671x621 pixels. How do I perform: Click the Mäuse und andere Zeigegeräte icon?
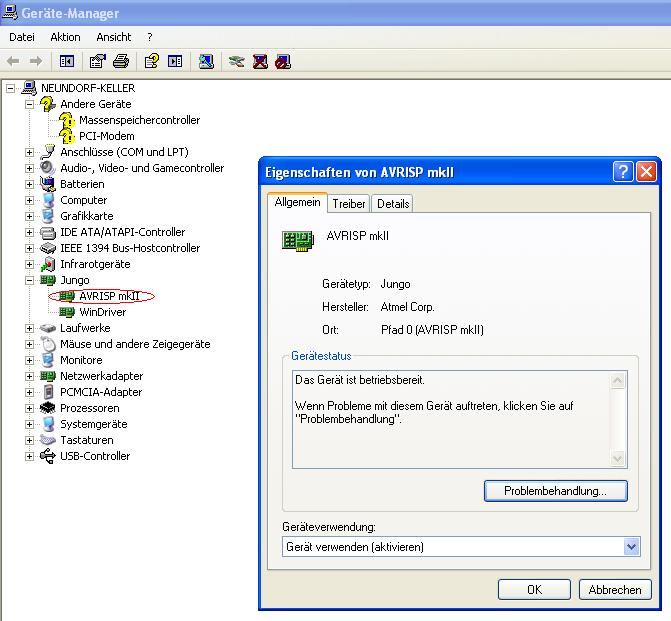coord(48,344)
